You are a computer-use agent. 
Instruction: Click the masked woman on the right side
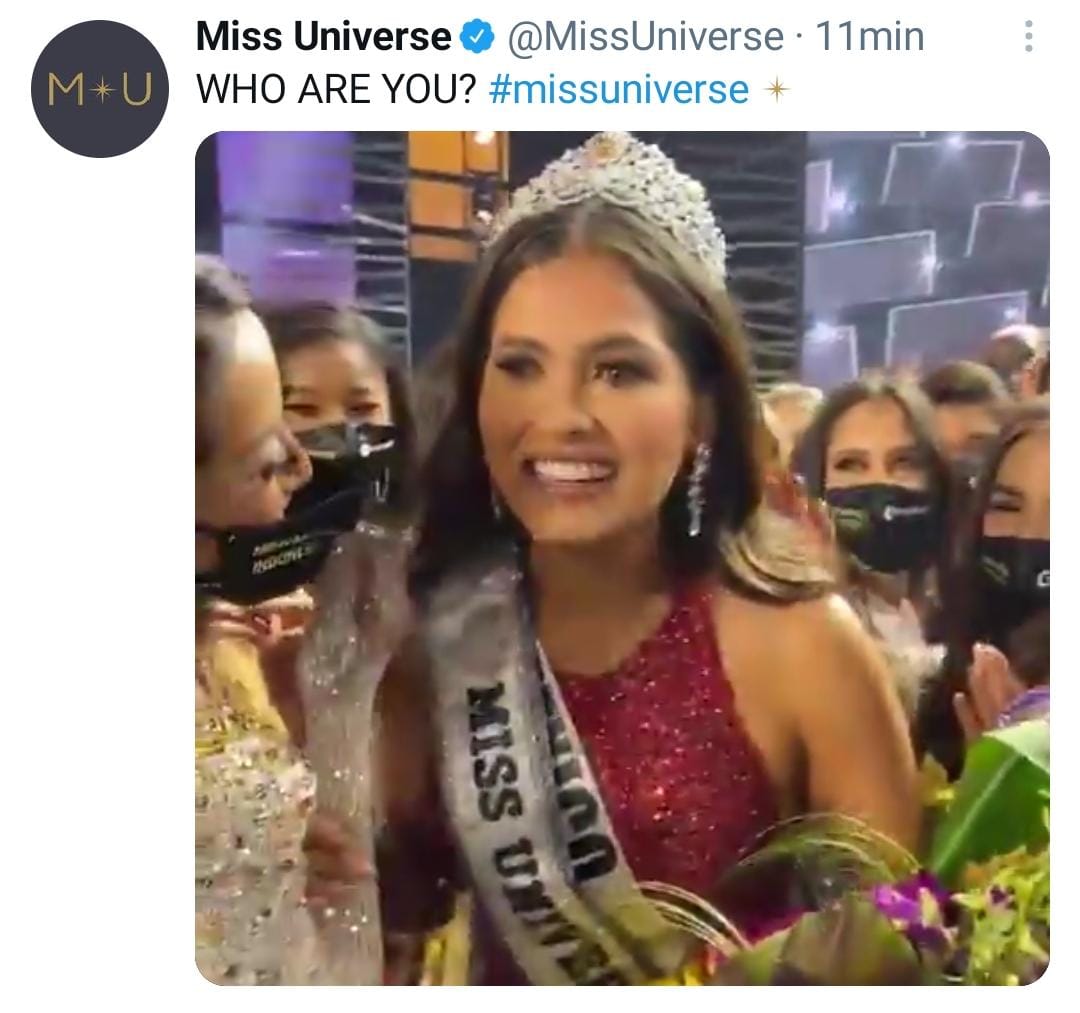(x=878, y=482)
